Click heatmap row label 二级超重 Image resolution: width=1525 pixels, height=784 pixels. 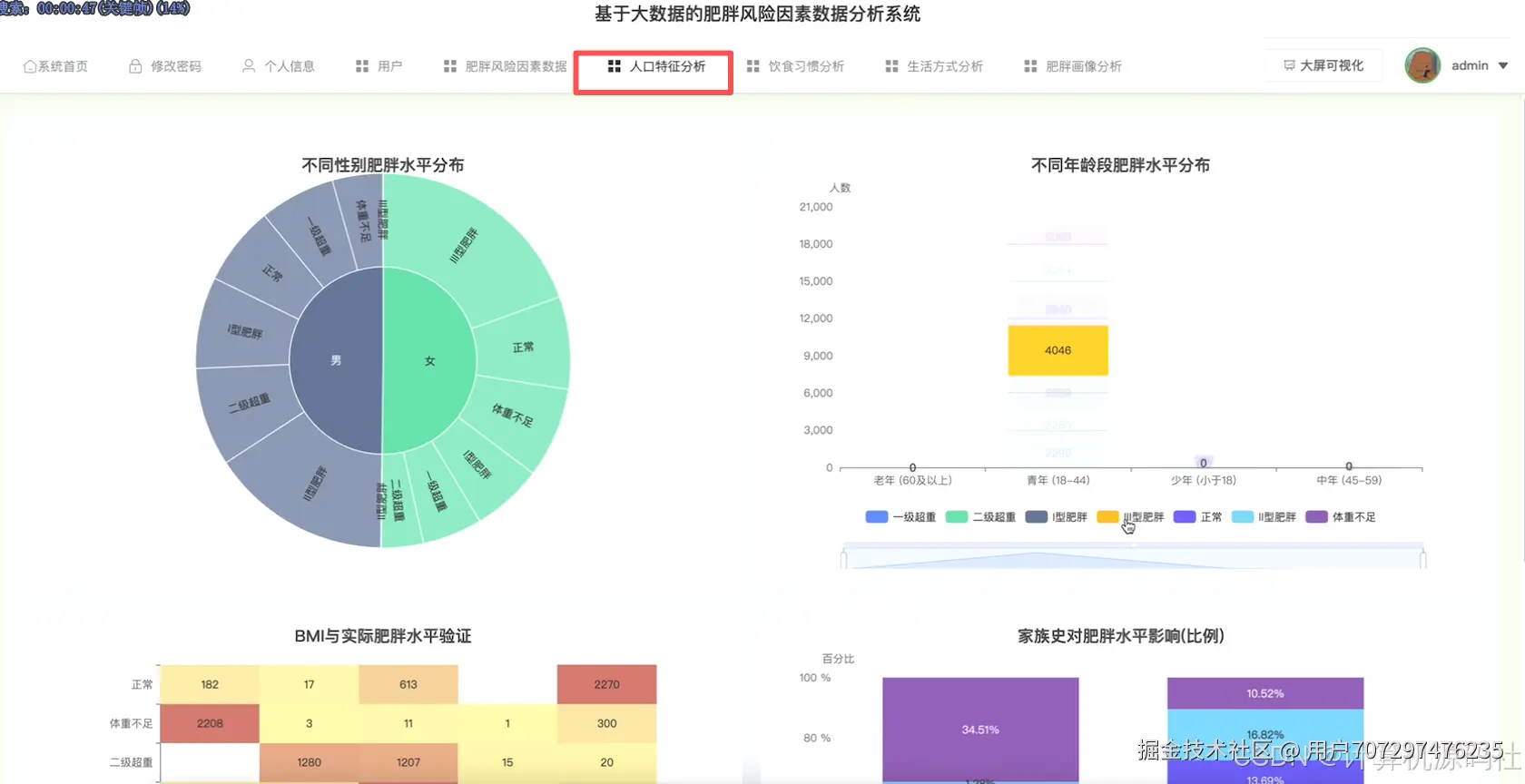pyautogui.click(x=132, y=762)
